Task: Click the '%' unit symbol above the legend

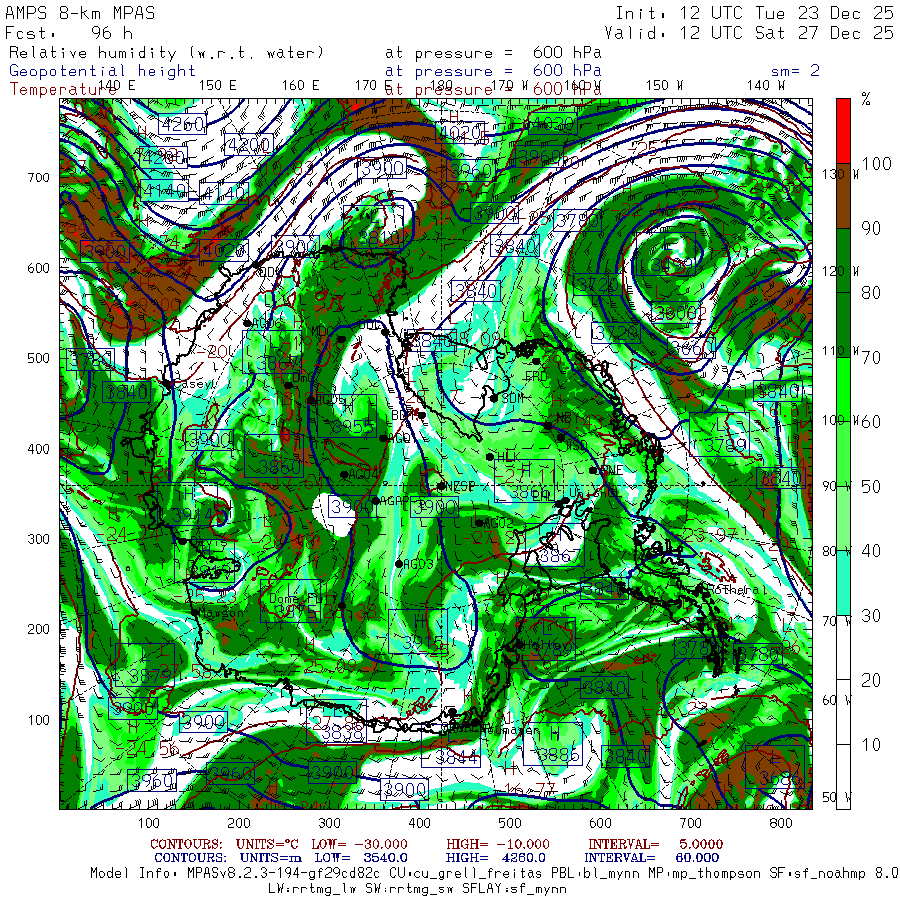Action: click(x=866, y=99)
